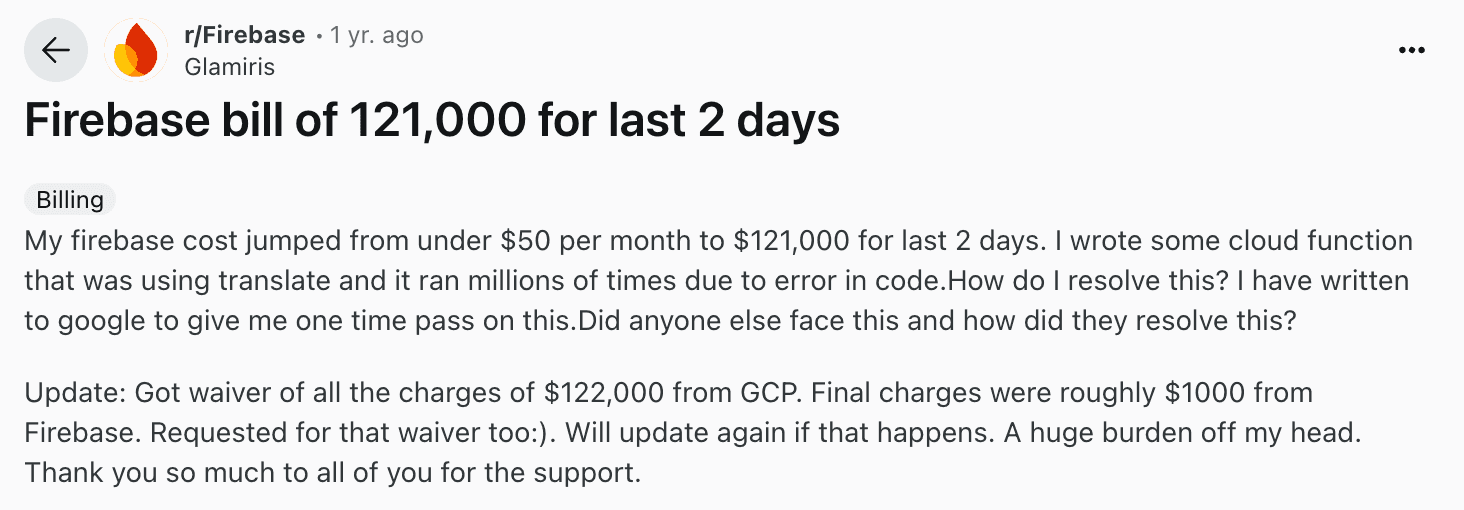Click the '1 yr. ago' timestamp
Screen dimensions: 1464x510
(376, 35)
